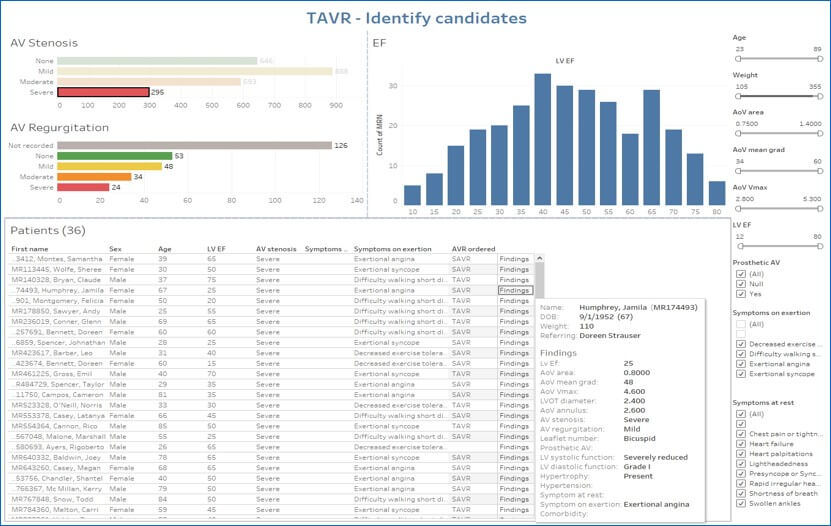Toggle Difficulty walking checkbox in filter panel
831x526 pixels.
pyautogui.click(x=741, y=354)
